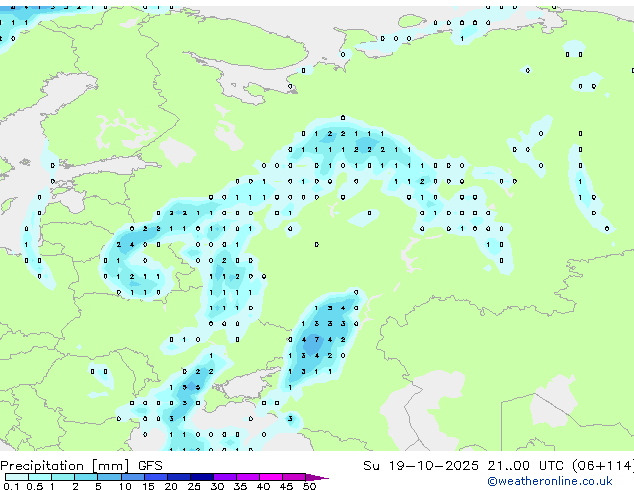Screen dimensions: 634x490
Task: Click the 50 legend scale label
Action: tap(309, 486)
